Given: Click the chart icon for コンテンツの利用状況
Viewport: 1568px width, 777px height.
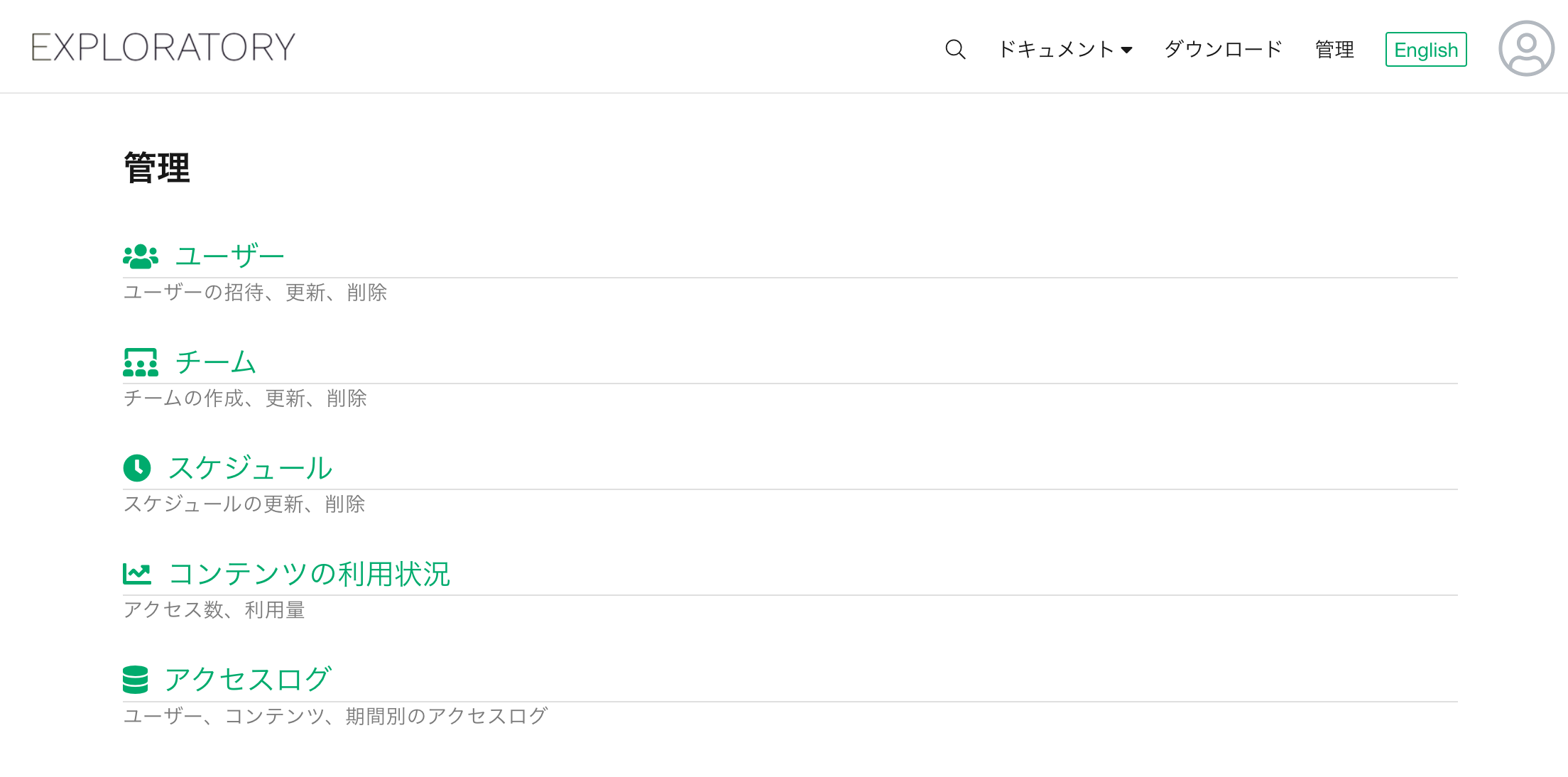Looking at the screenshot, I should click(x=137, y=574).
